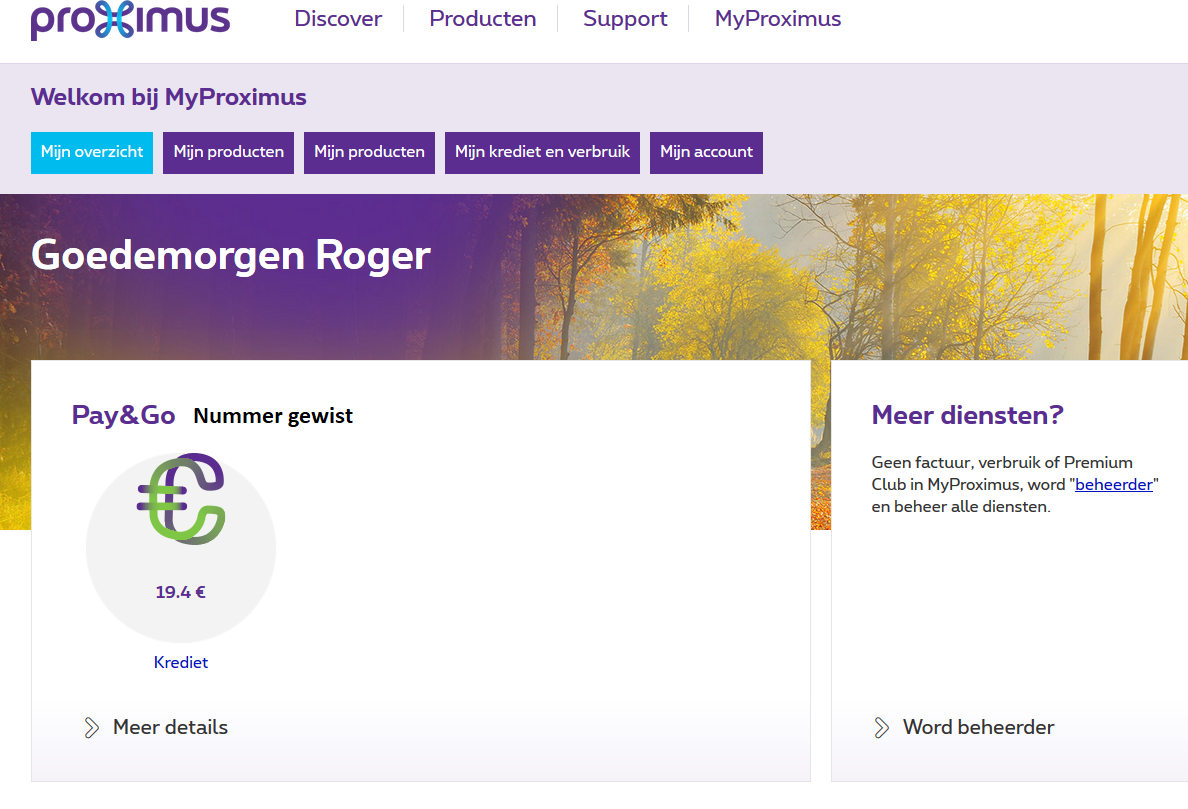
Task: Click Meer details link
Action: 170,727
